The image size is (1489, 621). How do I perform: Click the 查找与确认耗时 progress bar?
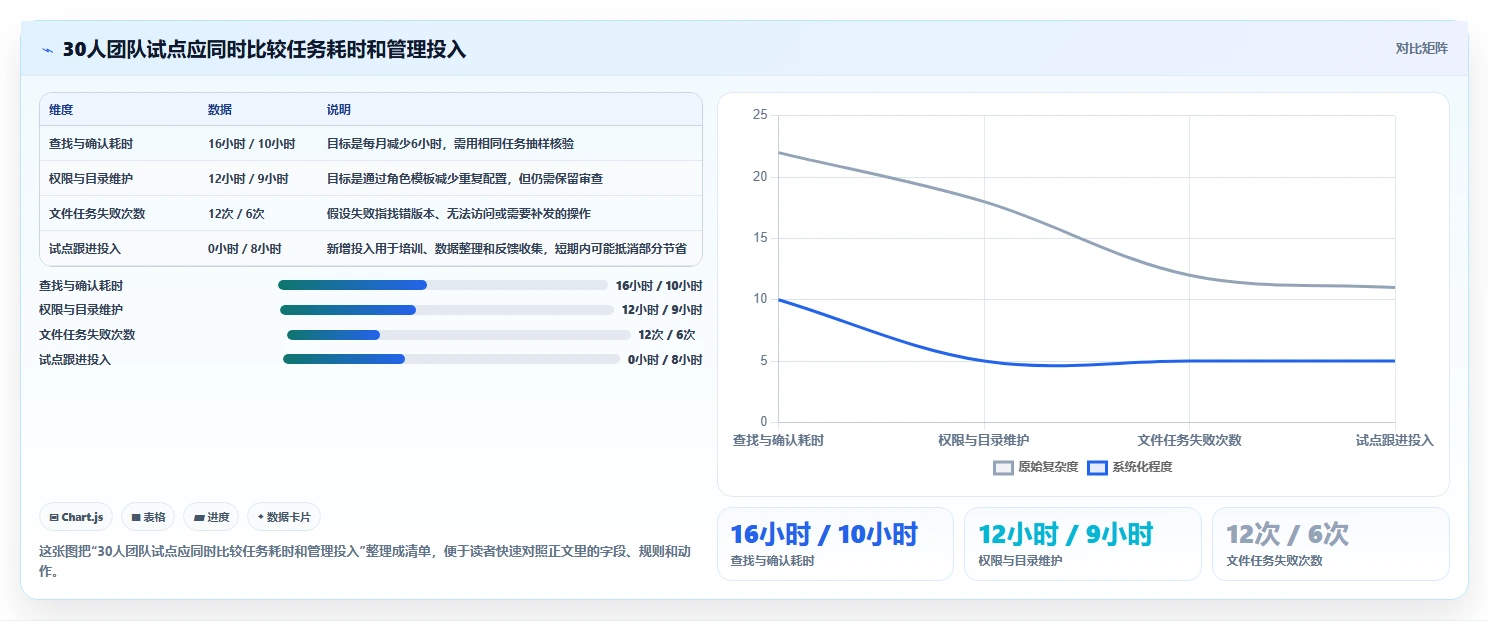pyautogui.click(x=443, y=285)
